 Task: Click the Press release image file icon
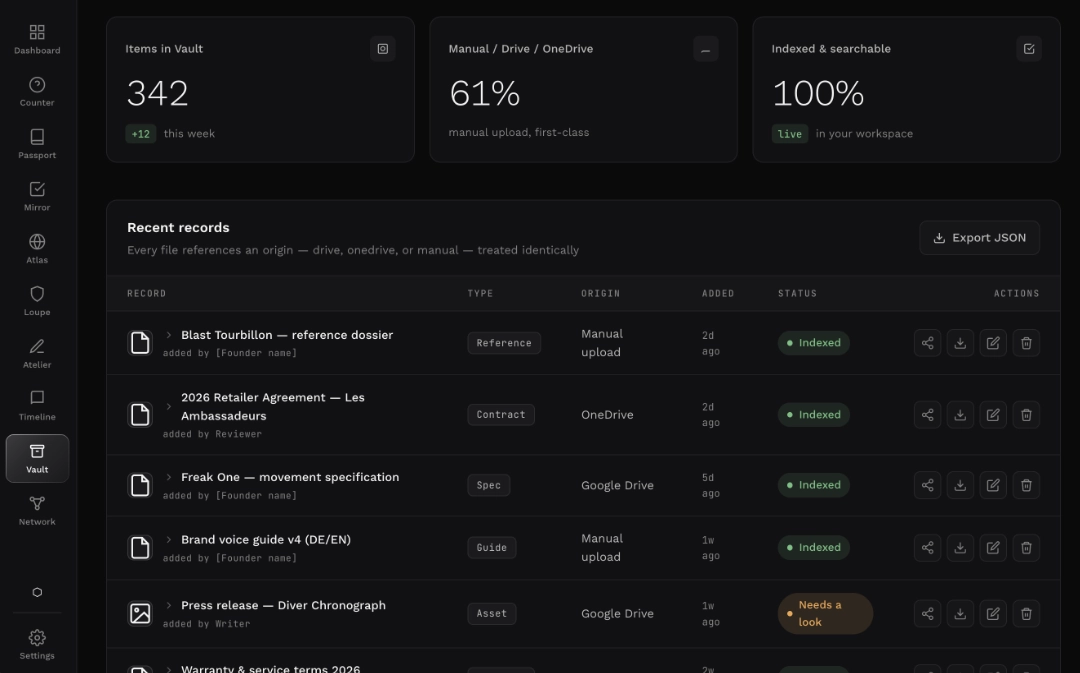[140, 614]
